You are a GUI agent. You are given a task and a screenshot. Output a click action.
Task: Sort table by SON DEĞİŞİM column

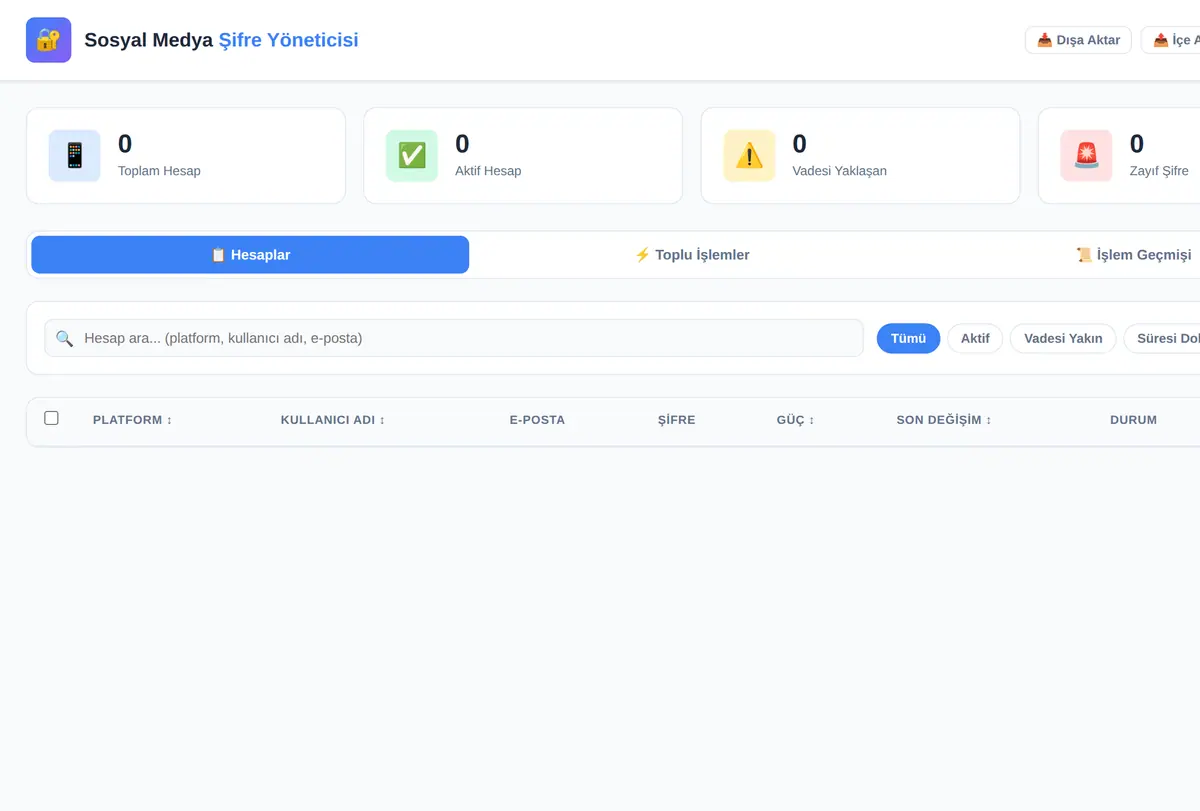click(x=944, y=420)
